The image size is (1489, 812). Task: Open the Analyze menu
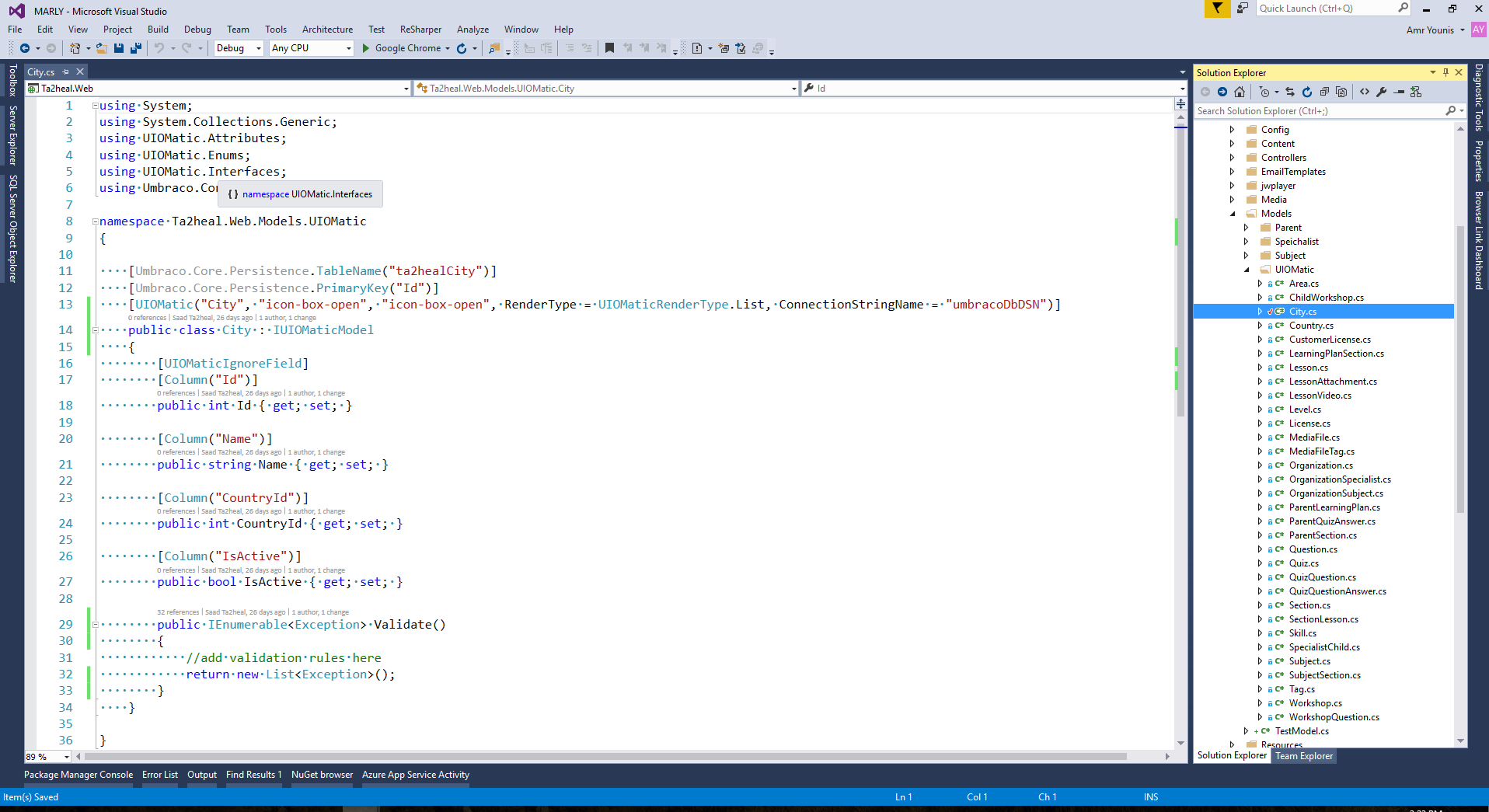pos(473,30)
